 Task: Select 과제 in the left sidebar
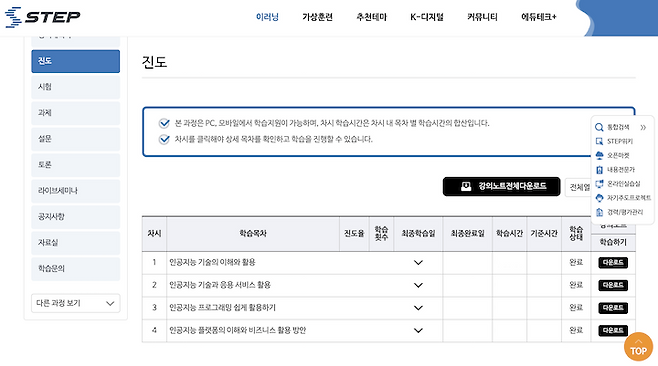point(76,113)
